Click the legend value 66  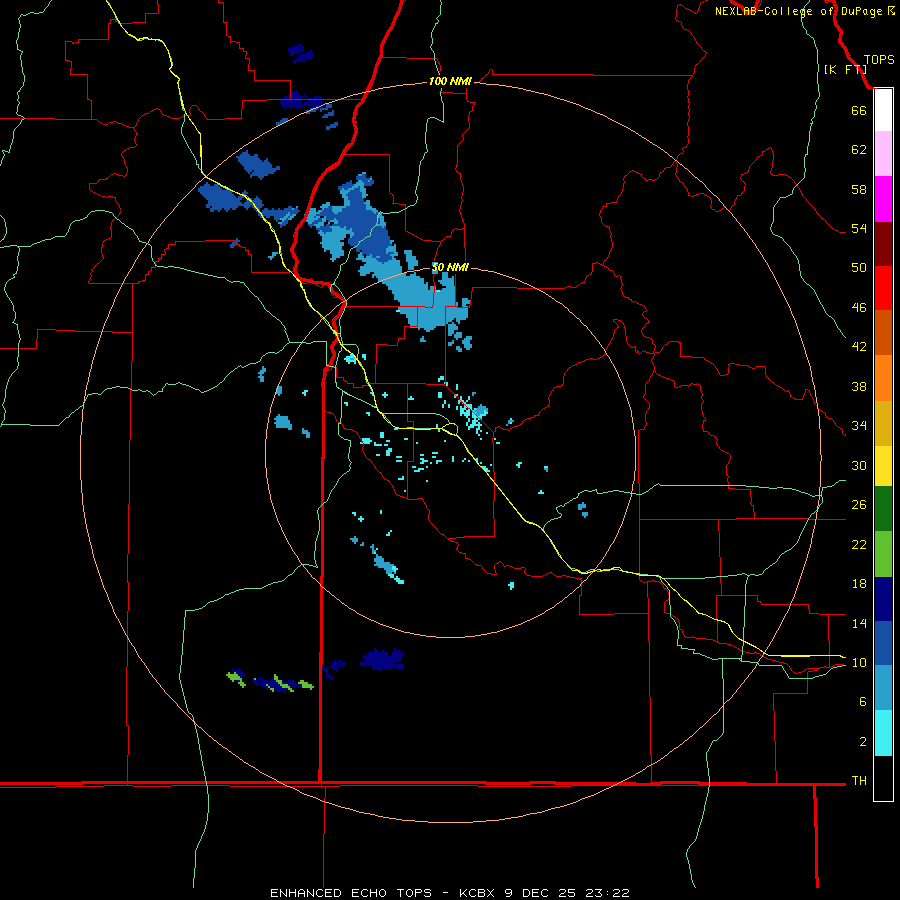[859, 110]
